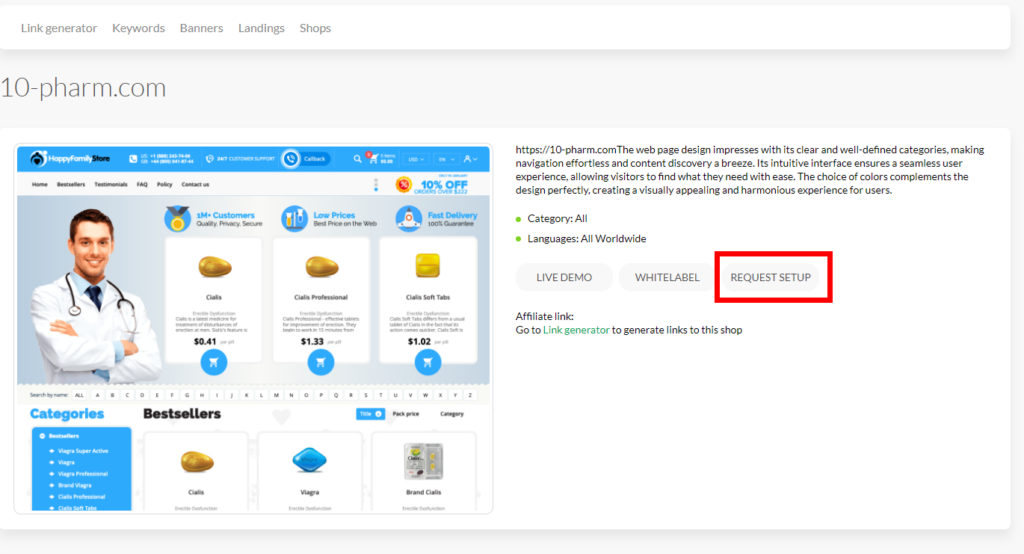Click the Low Prices icon
1024x554 pixels.
(295, 219)
